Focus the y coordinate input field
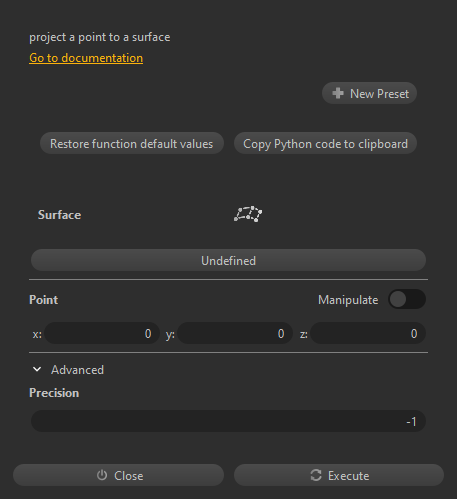The width and height of the screenshot is (457, 499). [235, 333]
